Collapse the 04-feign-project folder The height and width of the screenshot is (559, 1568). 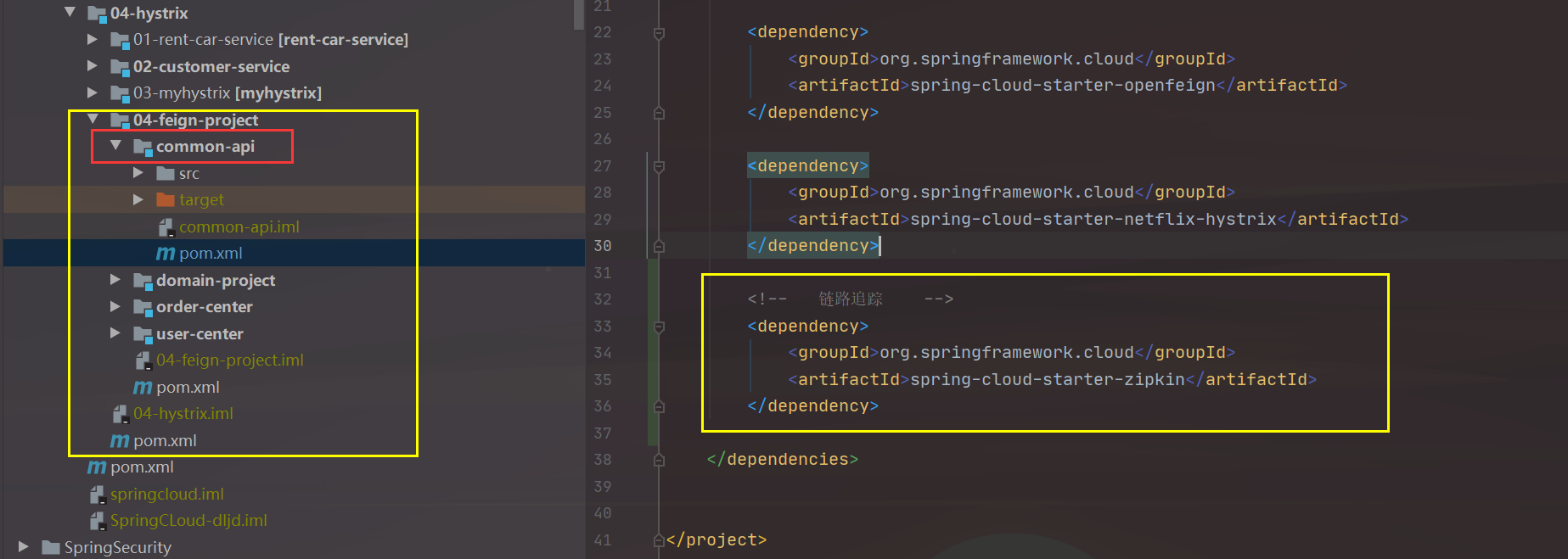click(x=93, y=120)
